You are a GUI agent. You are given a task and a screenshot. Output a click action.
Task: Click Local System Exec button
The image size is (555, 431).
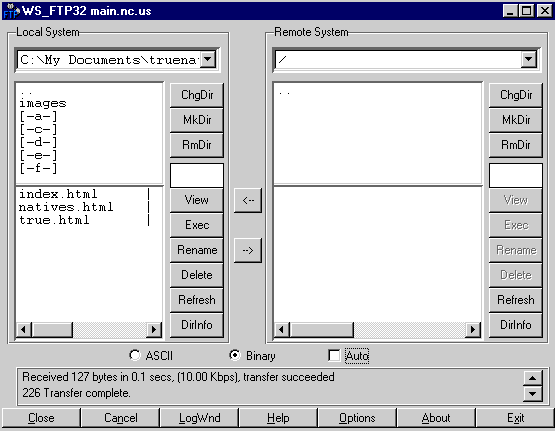click(x=197, y=225)
